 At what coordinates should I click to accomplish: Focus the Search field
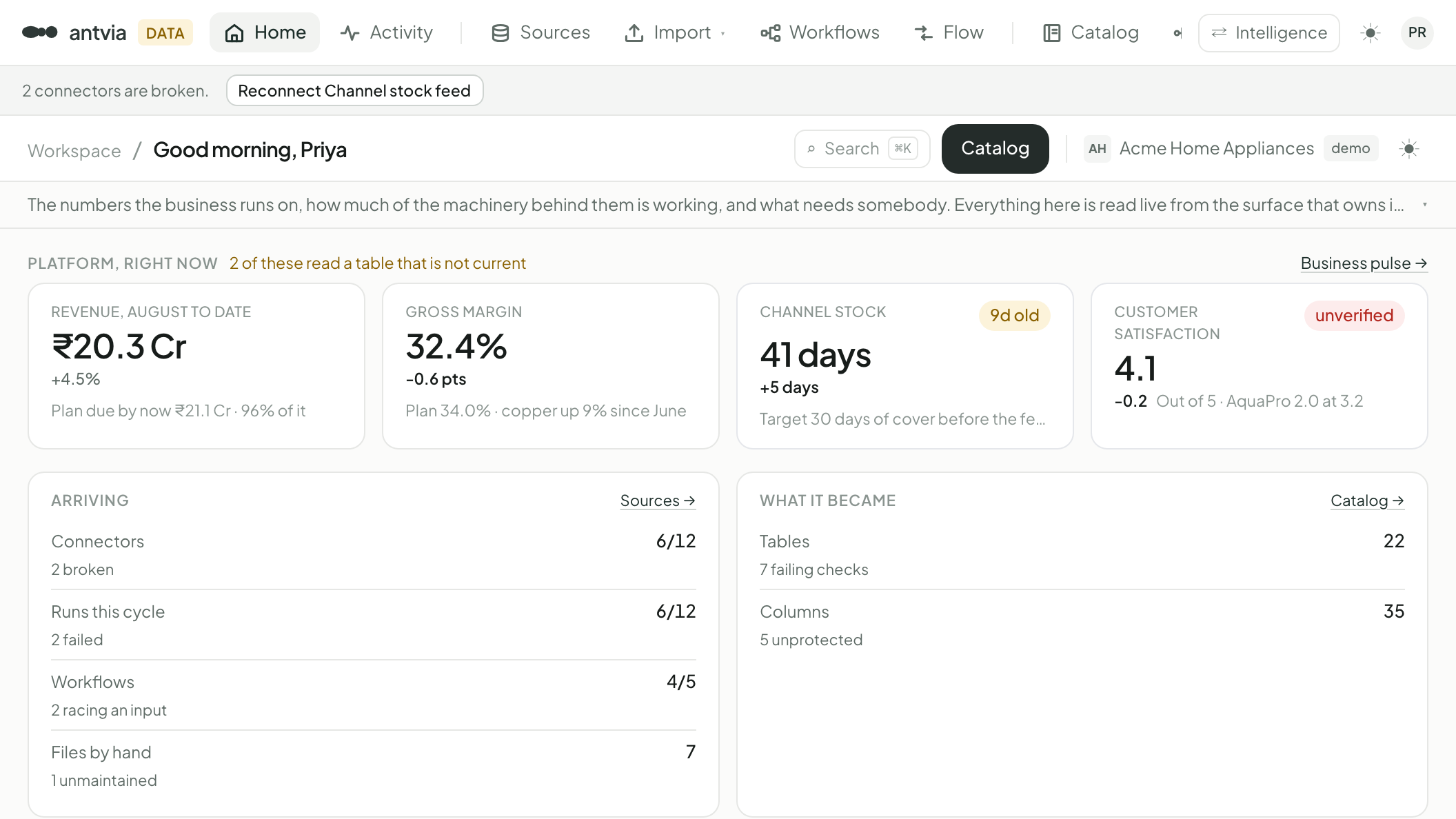[x=862, y=148]
